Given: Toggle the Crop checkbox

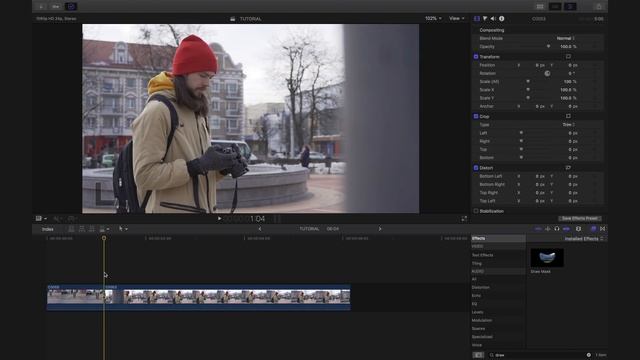Looking at the screenshot, I should coord(476,116).
